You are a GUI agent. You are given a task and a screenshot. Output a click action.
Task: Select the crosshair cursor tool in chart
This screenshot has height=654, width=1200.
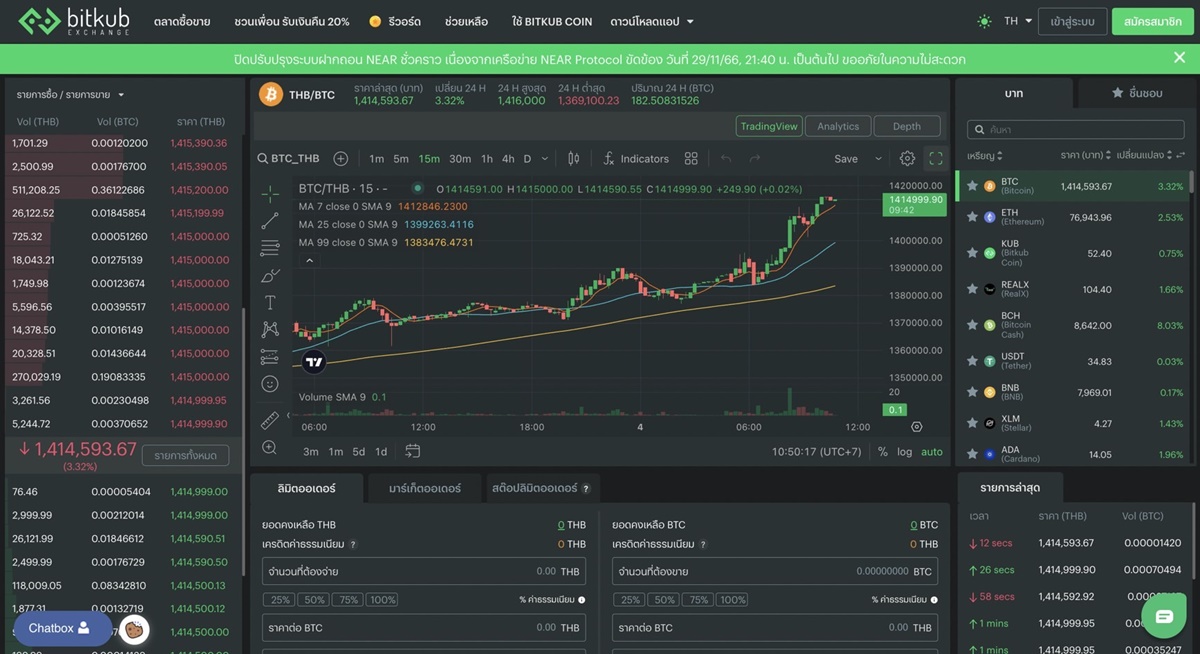pyautogui.click(x=270, y=192)
